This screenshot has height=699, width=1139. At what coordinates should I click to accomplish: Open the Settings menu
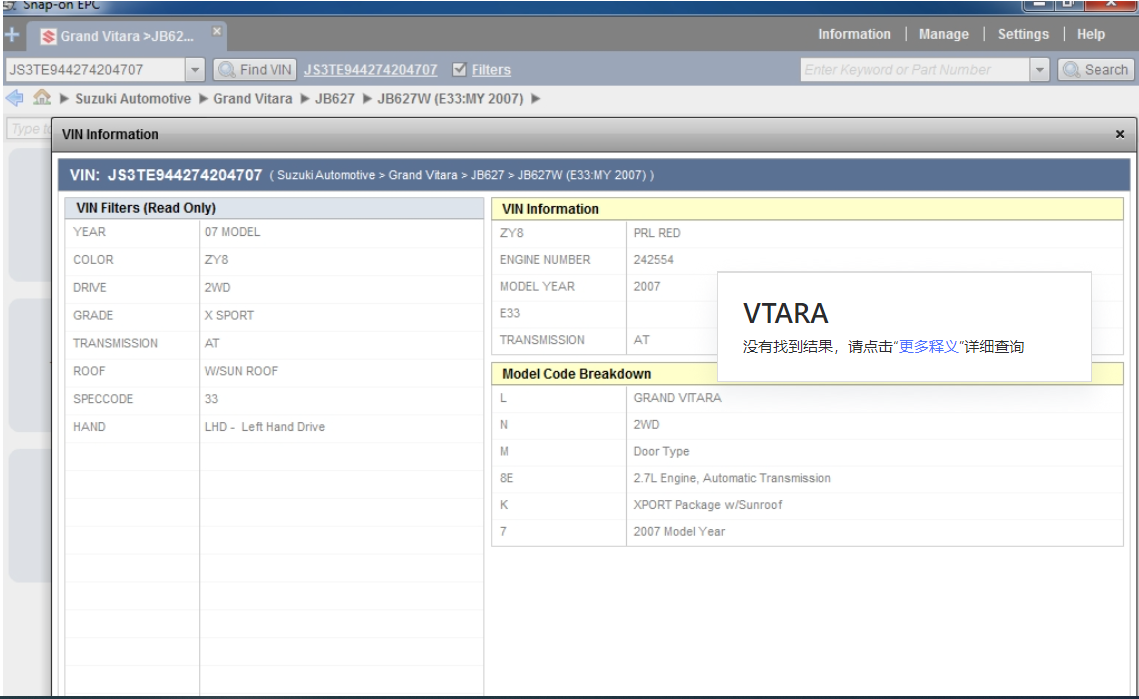point(1023,34)
